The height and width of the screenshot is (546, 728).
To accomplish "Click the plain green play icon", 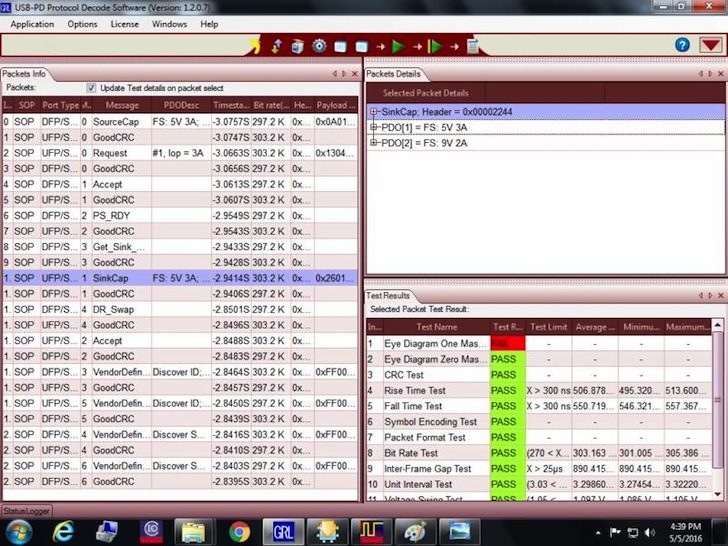I will [398, 46].
